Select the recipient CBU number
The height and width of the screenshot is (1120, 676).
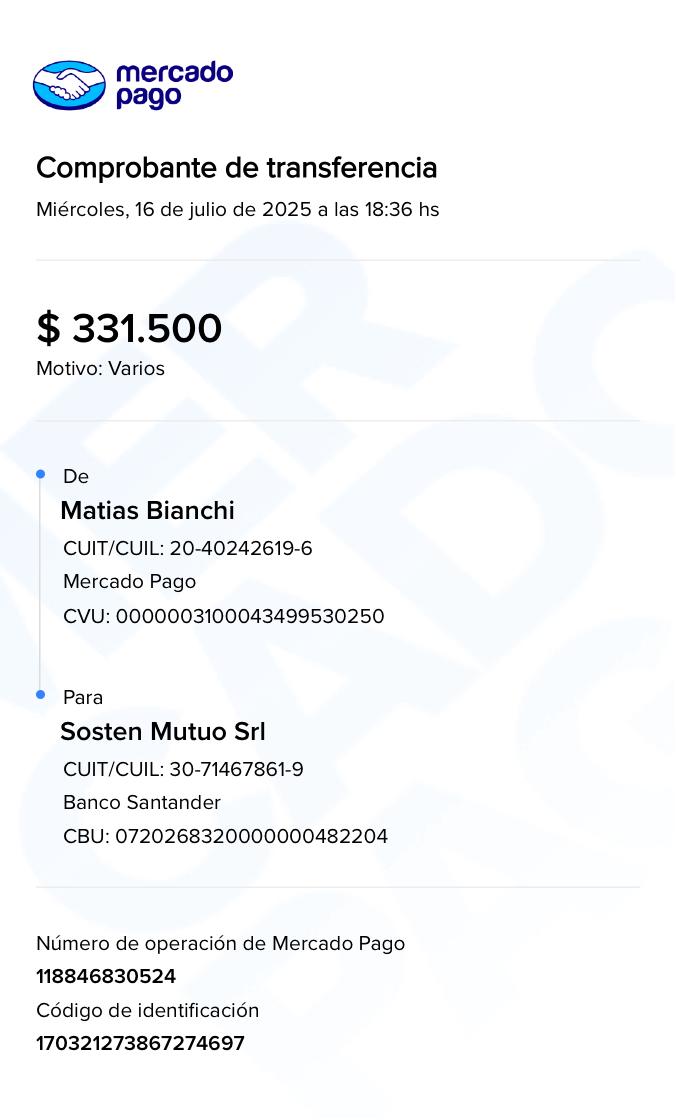point(225,837)
